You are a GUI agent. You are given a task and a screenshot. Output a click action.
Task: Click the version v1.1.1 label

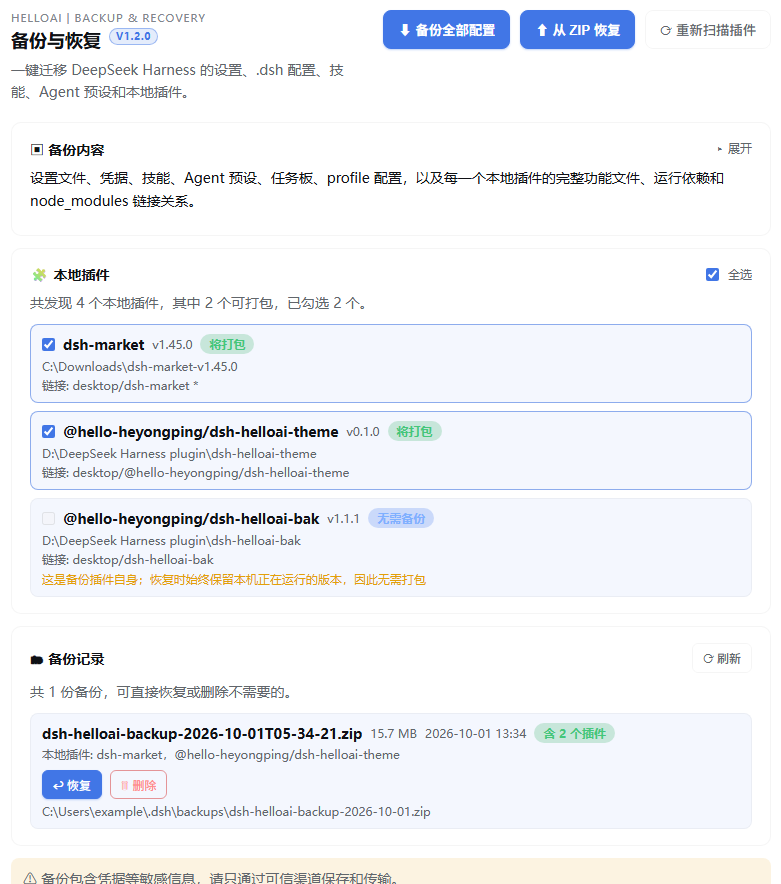tap(343, 519)
